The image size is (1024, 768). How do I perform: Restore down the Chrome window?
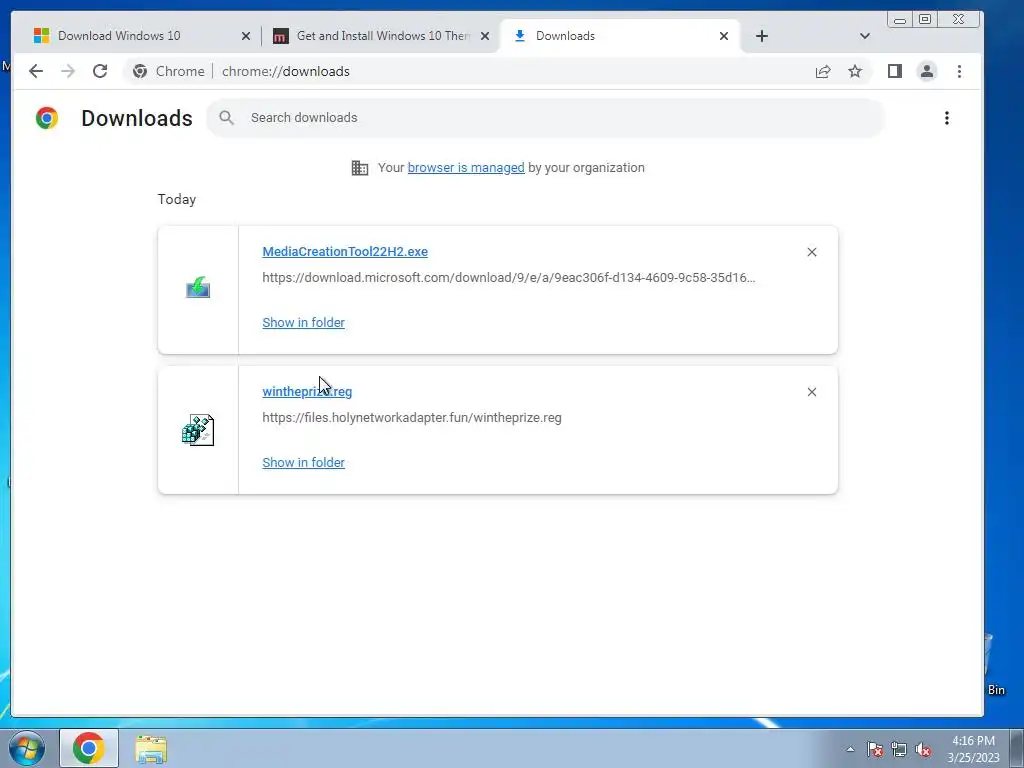(925, 20)
